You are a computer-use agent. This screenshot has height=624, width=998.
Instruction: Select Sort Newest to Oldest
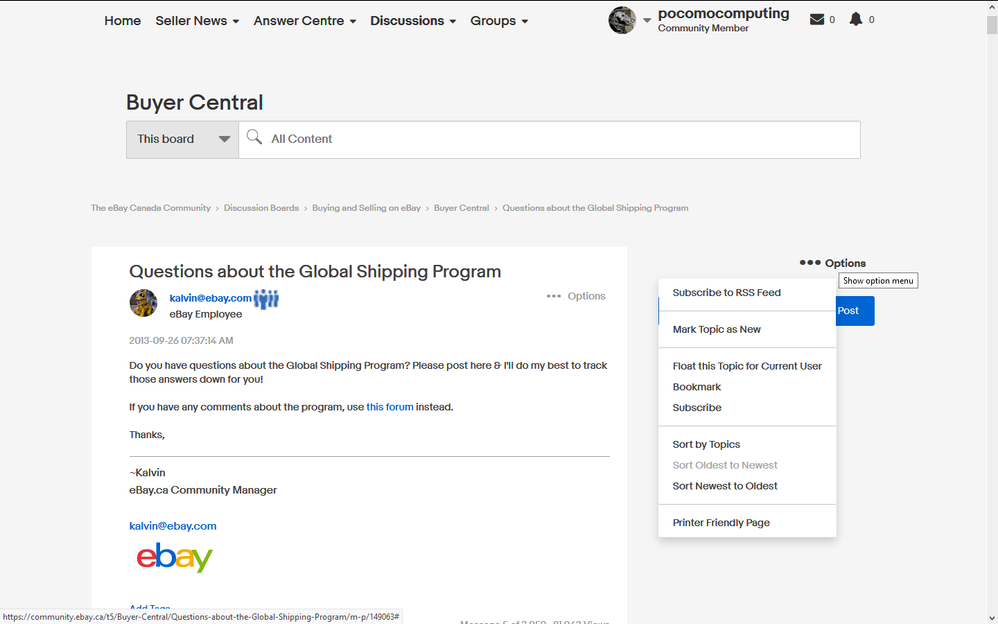(x=725, y=486)
